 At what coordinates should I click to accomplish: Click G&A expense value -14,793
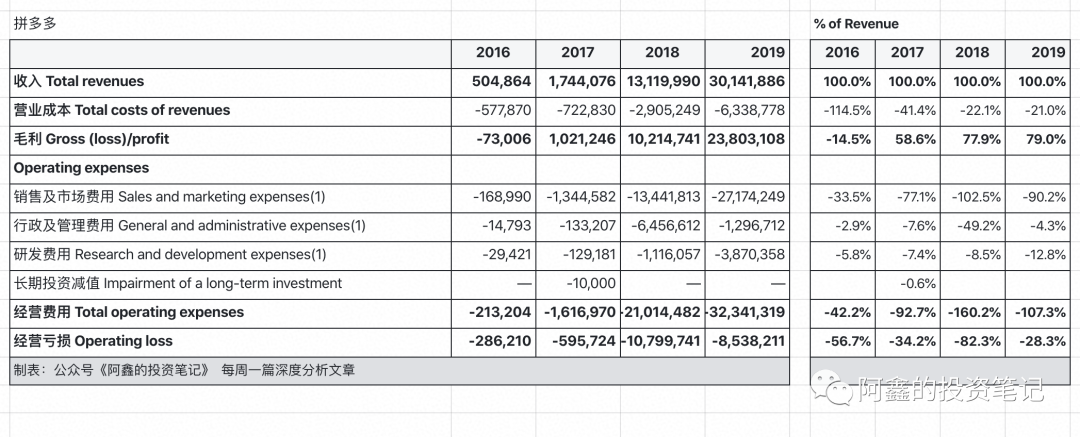tap(506, 226)
